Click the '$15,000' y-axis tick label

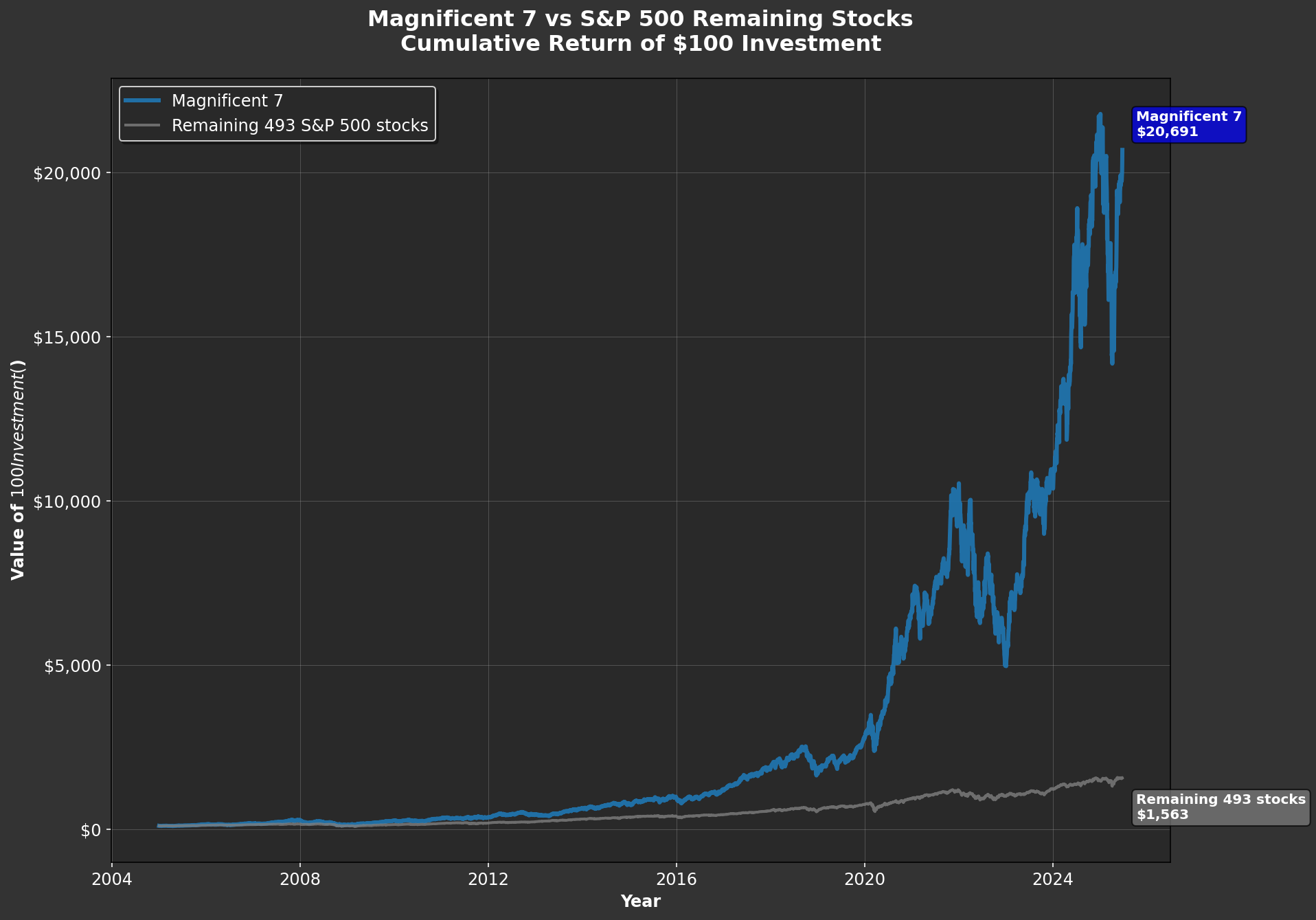[x=67, y=337]
